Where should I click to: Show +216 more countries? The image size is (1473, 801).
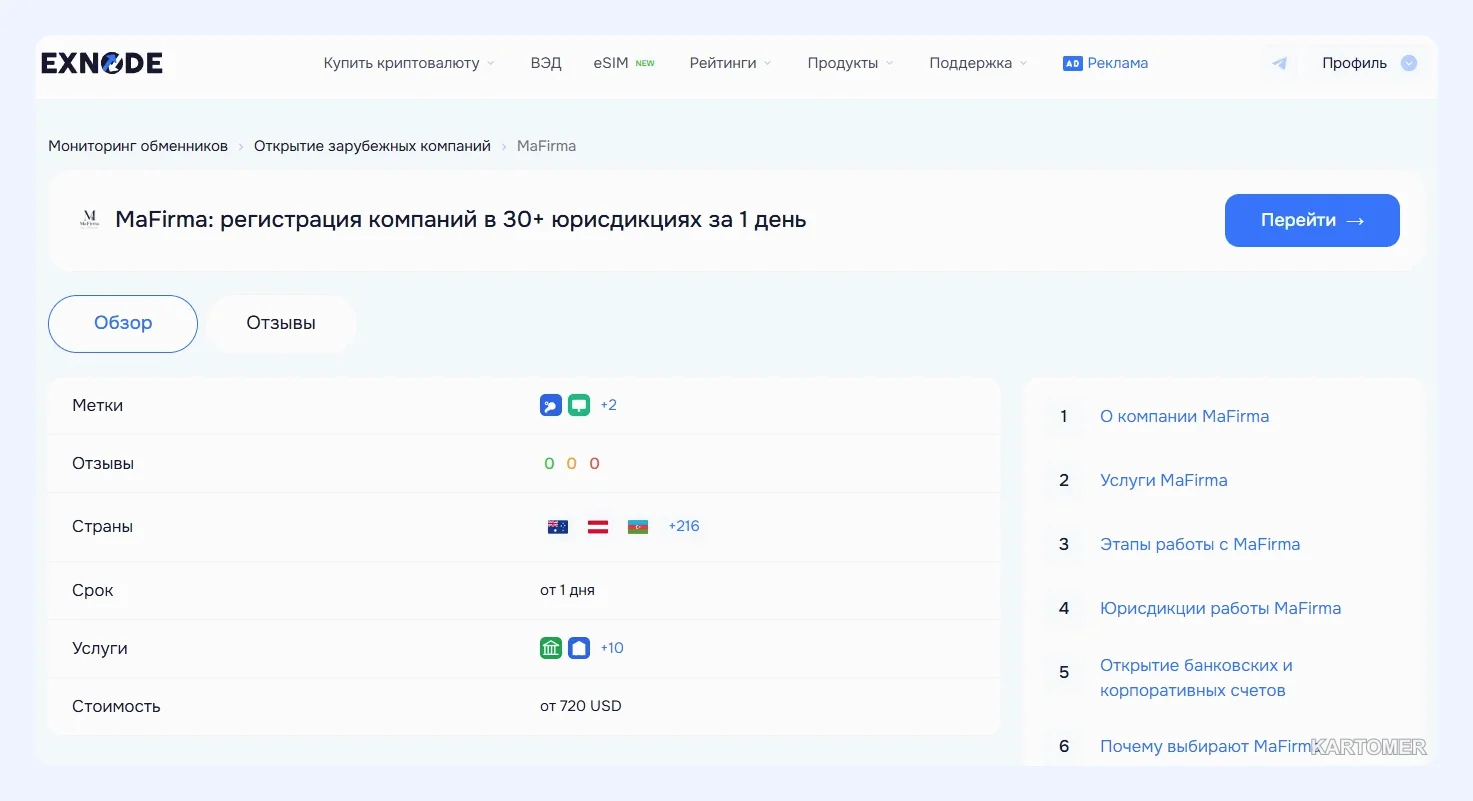[x=684, y=526]
